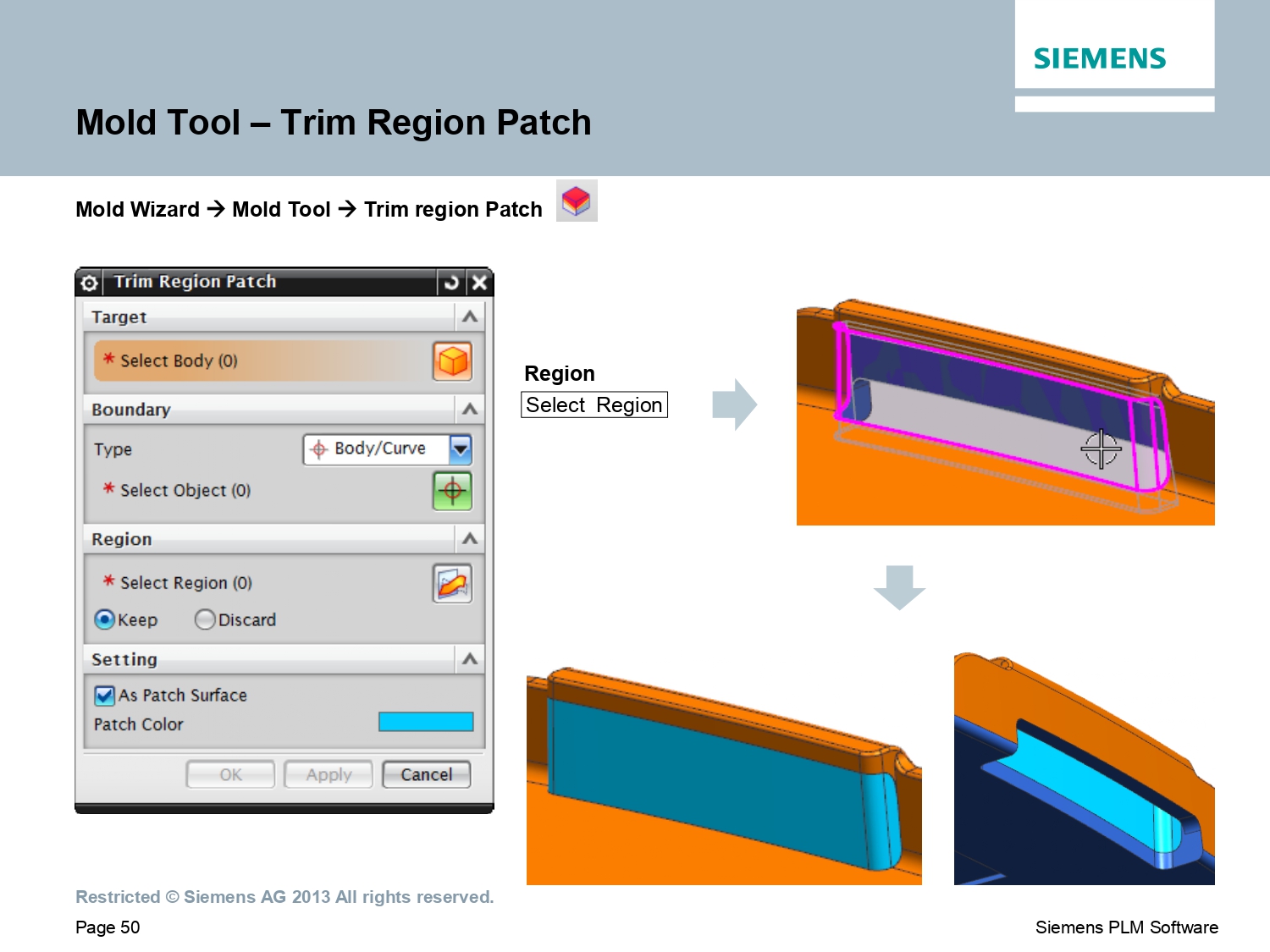Viewport: 1270px width, 952px height.
Task: Click the Apply button
Action: pos(329,774)
